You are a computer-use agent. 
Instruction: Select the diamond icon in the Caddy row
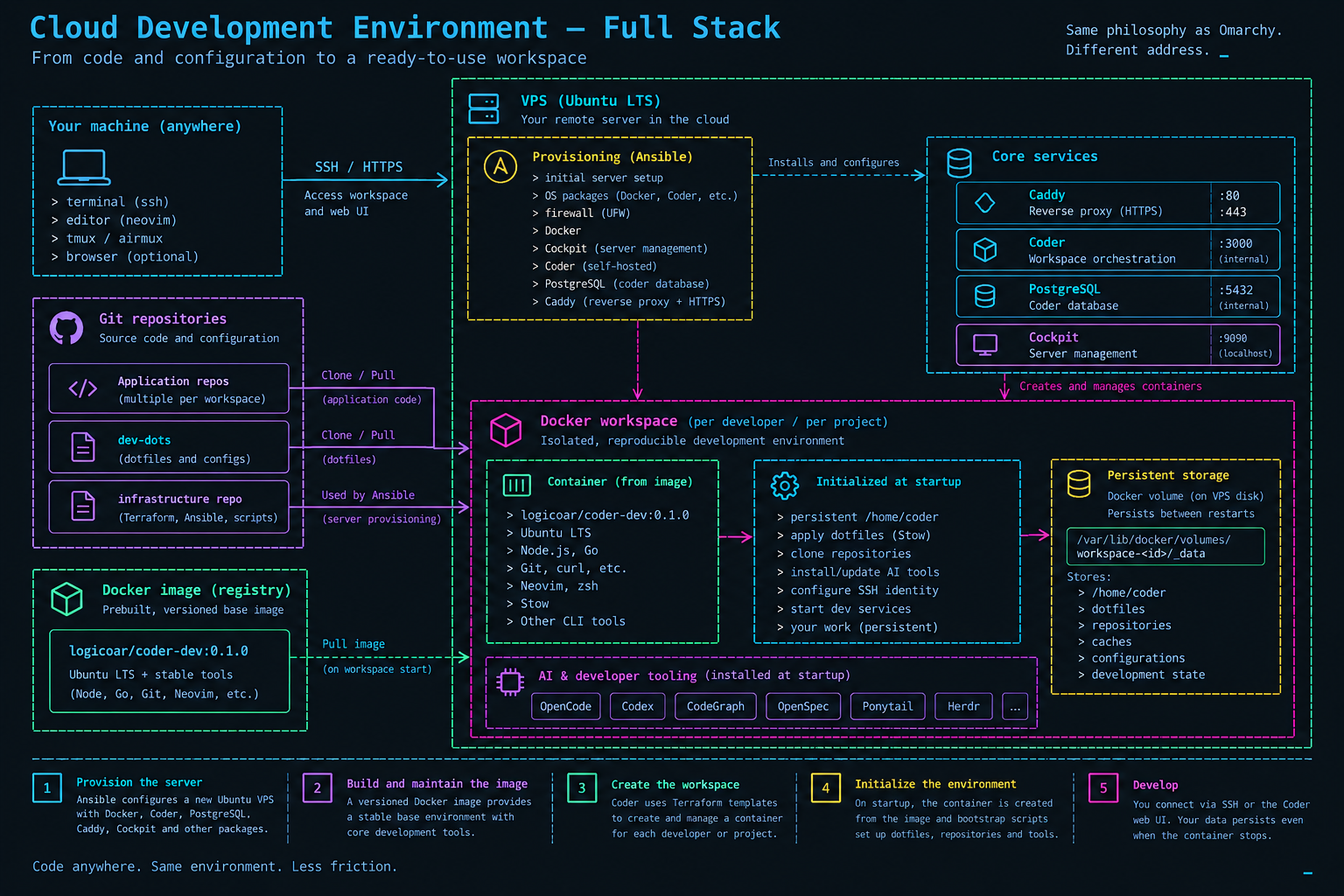(x=985, y=203)
